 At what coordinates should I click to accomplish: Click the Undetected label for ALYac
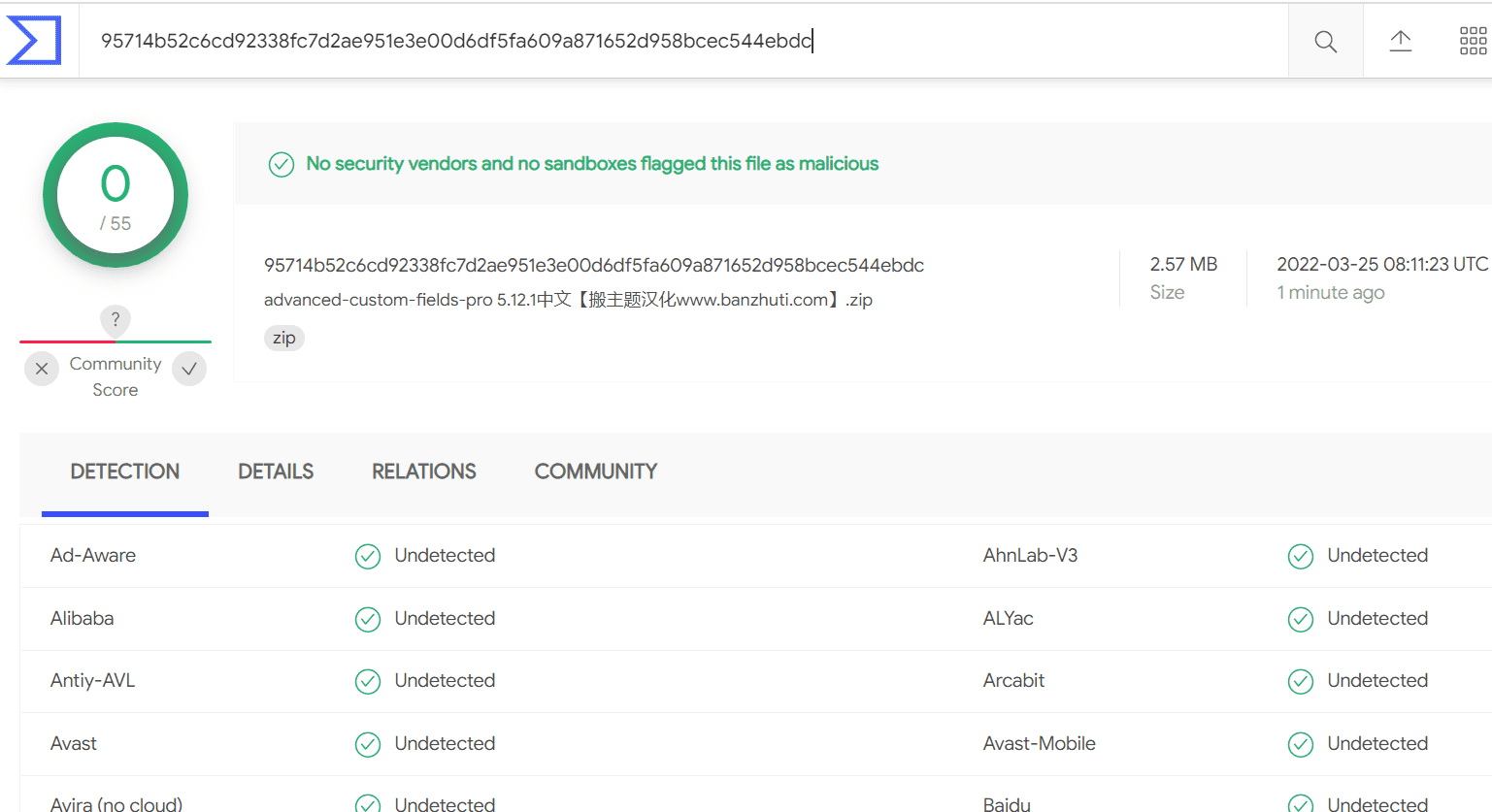(1377, 618)
